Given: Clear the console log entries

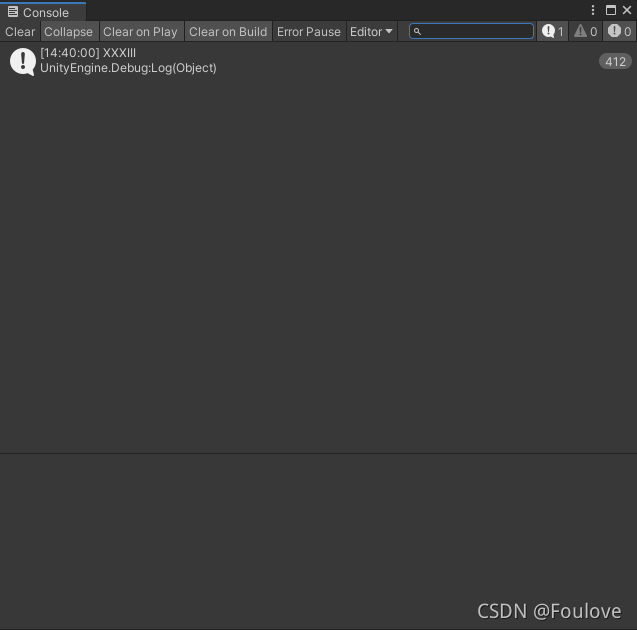Looking at the screenshot, I should coord(20,32).
